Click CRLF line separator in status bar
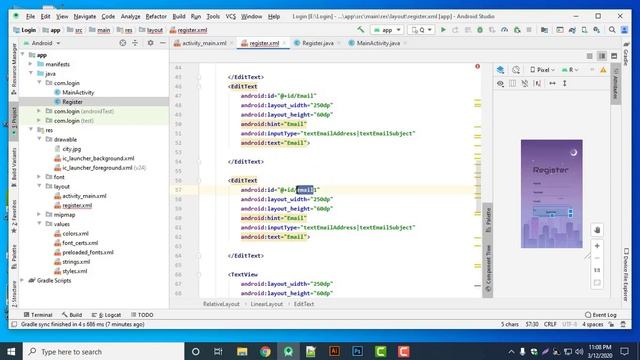Image resolution: width=640 pixels, height=360 pixels. click(550, 324)
